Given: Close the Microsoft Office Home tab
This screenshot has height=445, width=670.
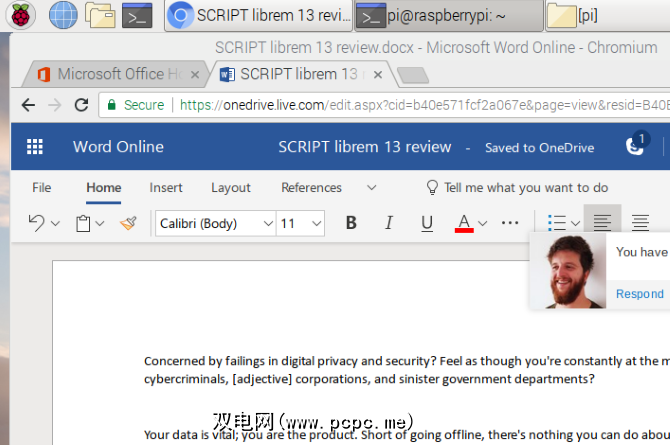Looking at the screenshot, I should 195,75.
